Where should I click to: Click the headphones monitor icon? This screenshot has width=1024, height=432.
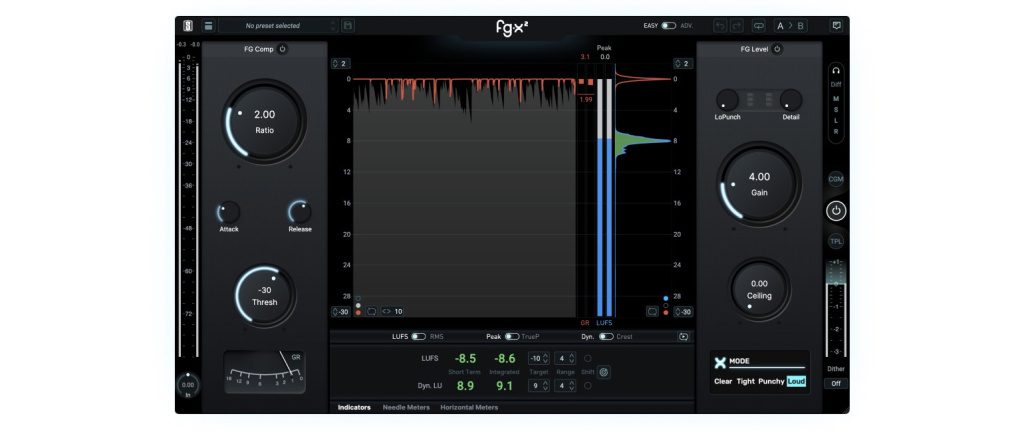click(x=836, y=72)
